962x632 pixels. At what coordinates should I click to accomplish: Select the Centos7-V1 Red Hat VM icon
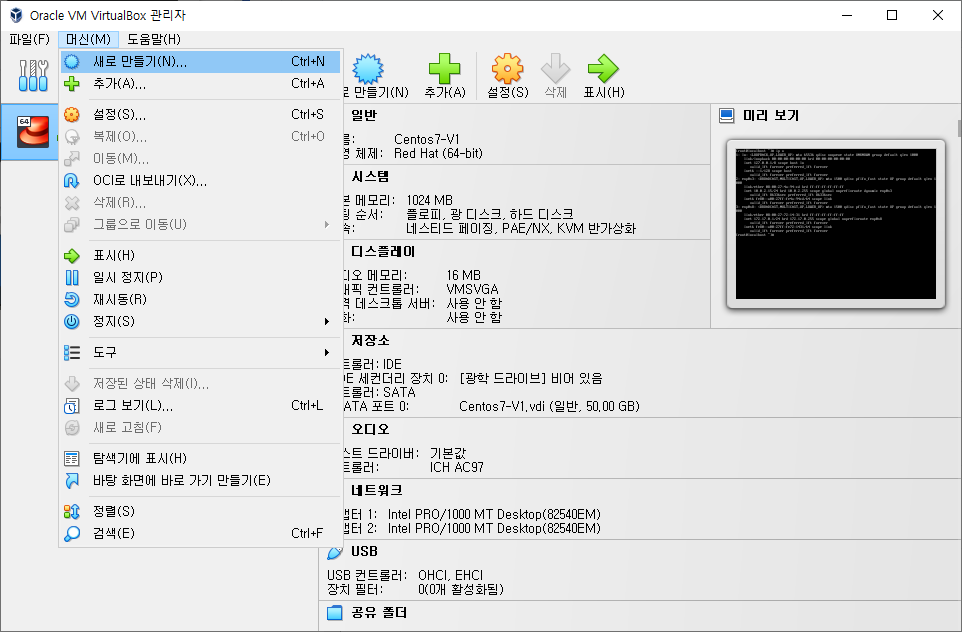click(x=33, y=131)
